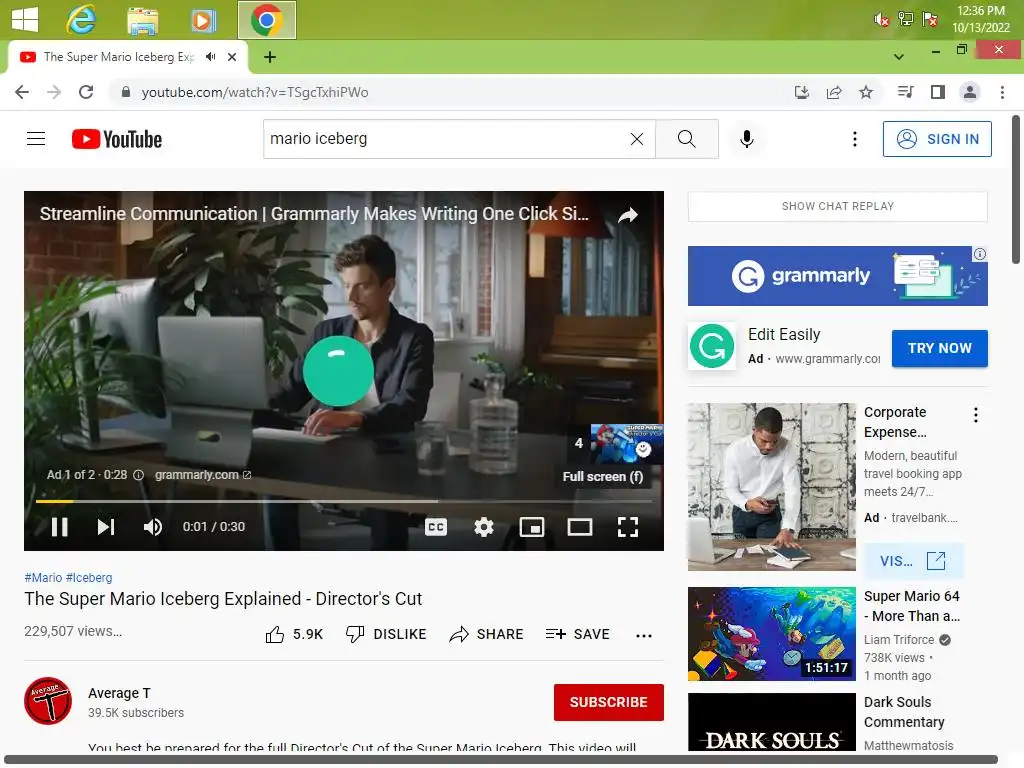Screen dimensions: 1024x768
Task: Click the #Mario hashtag
Action: 43,577
